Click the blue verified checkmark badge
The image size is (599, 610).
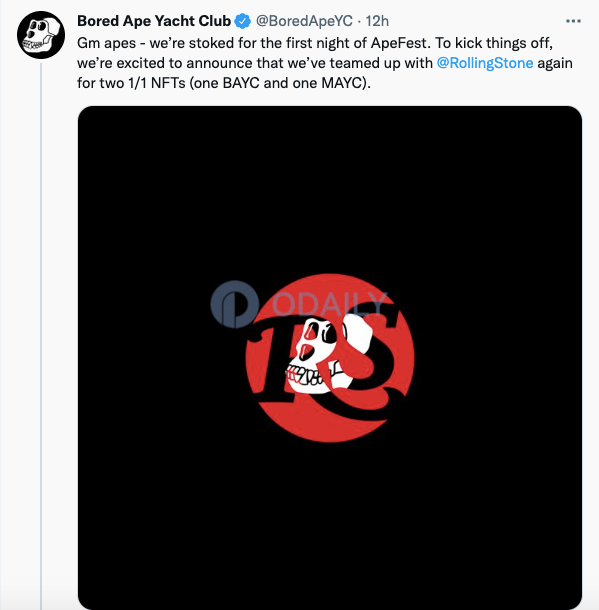(x=243, y=21)
